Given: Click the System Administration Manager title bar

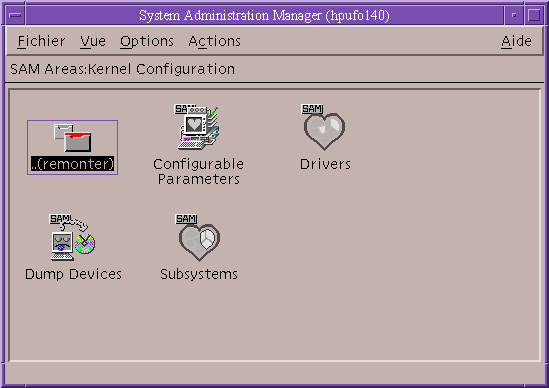Looking at the screenshot, I should 264,15.
